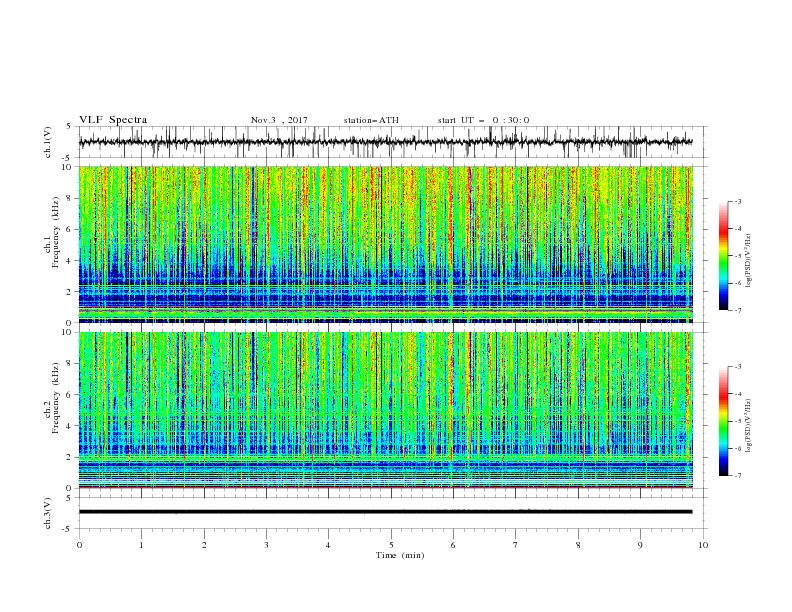Click the 'Time (min)' axis title
The image size is (792, 612).
[400, 555]
